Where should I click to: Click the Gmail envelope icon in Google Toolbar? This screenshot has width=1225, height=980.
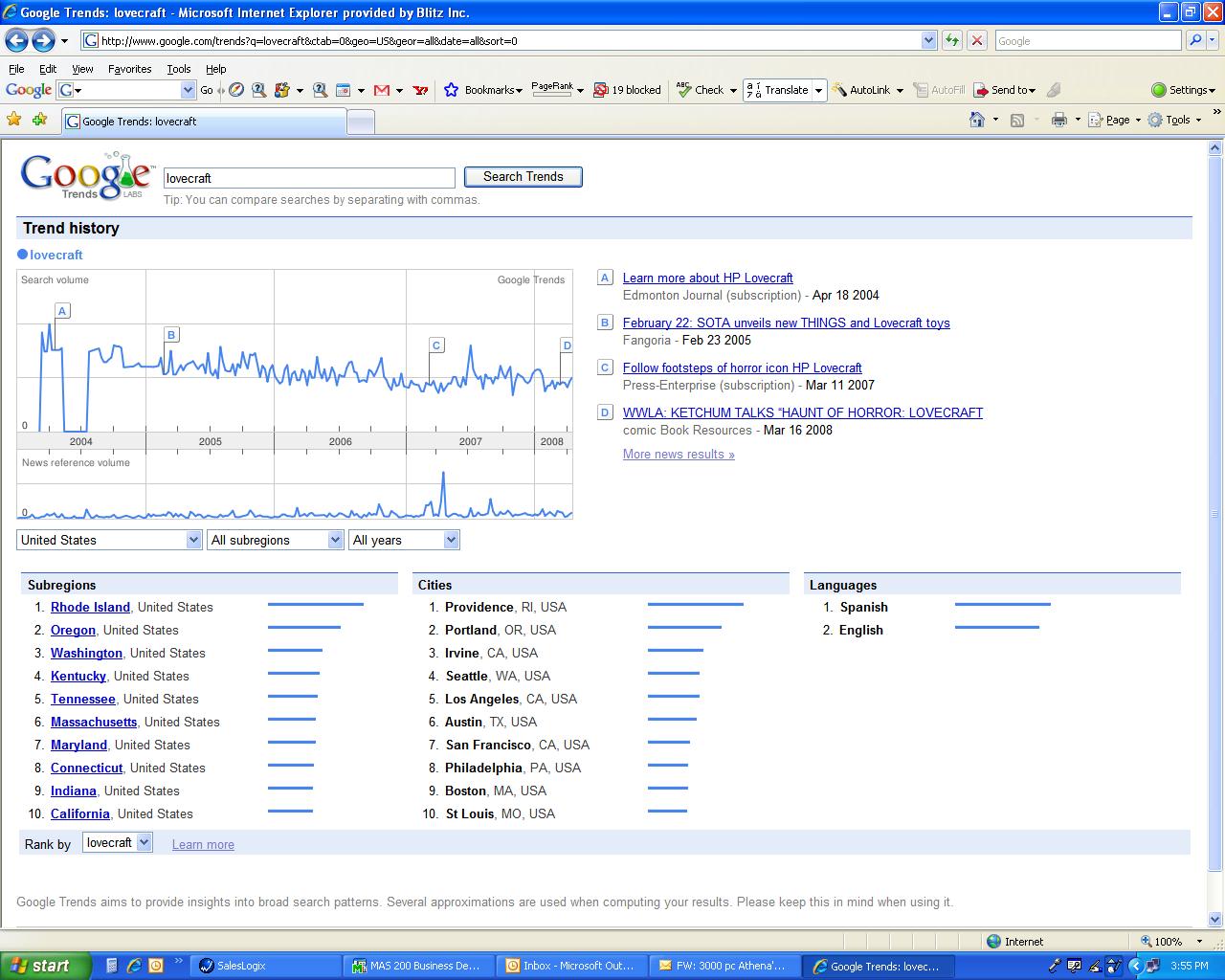point(382,90)
